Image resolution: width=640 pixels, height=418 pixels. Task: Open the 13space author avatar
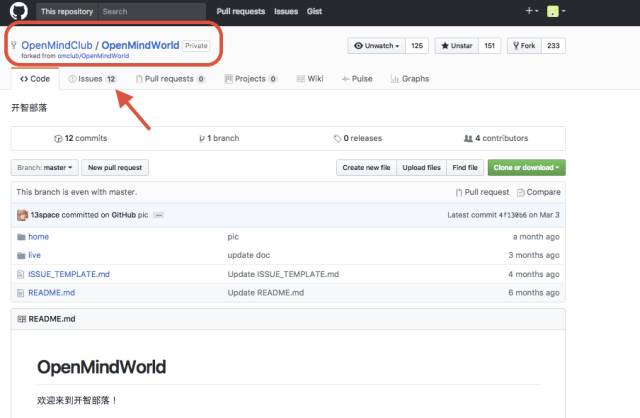[x=22, y=215]
